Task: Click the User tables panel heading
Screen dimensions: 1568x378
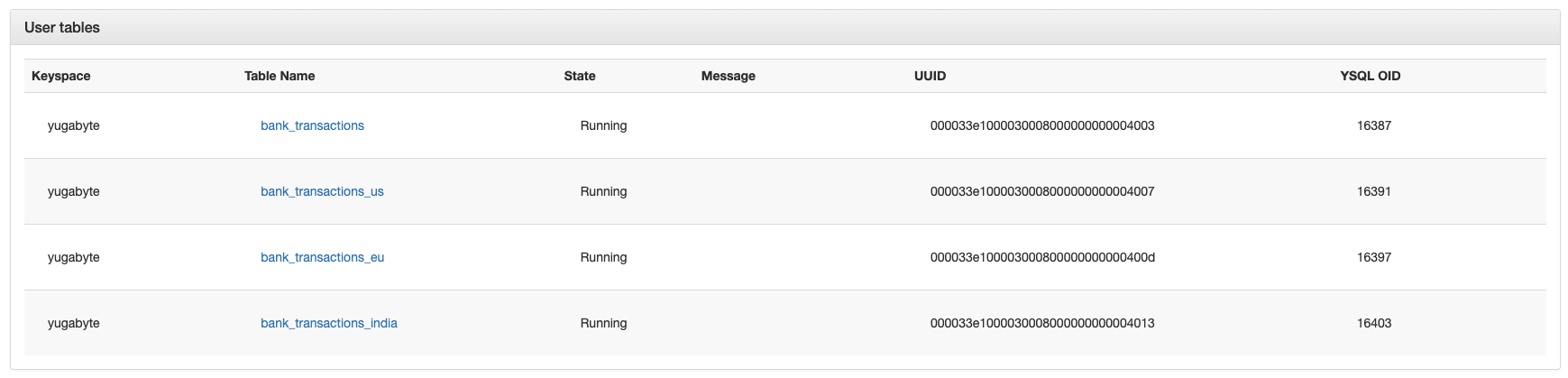Action: 62,28
